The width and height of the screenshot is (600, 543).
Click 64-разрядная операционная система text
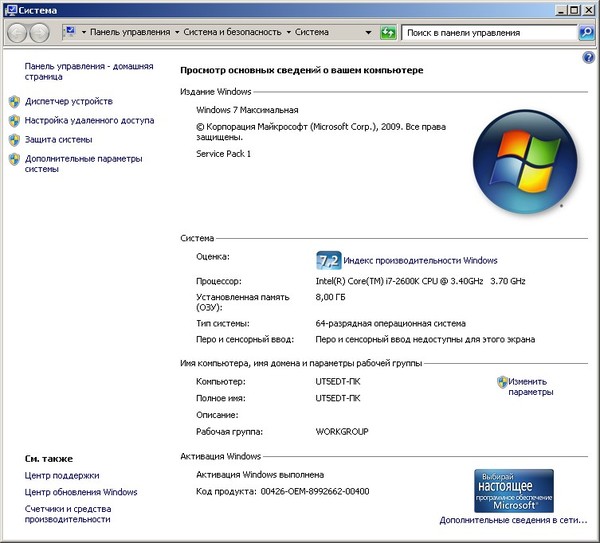click(x=390, y=324)
